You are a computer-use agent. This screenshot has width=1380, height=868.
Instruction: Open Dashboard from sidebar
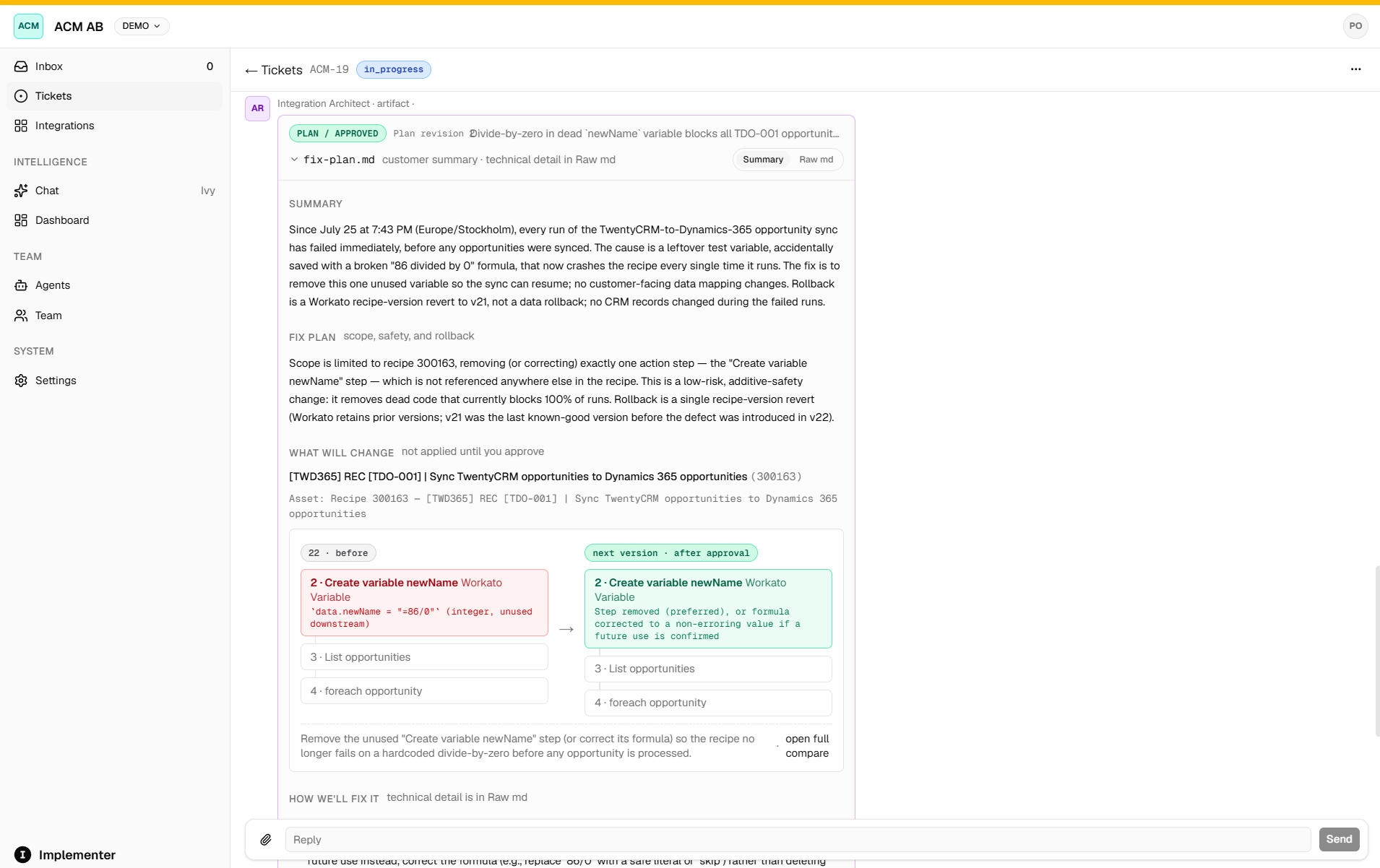pos(114,220)
